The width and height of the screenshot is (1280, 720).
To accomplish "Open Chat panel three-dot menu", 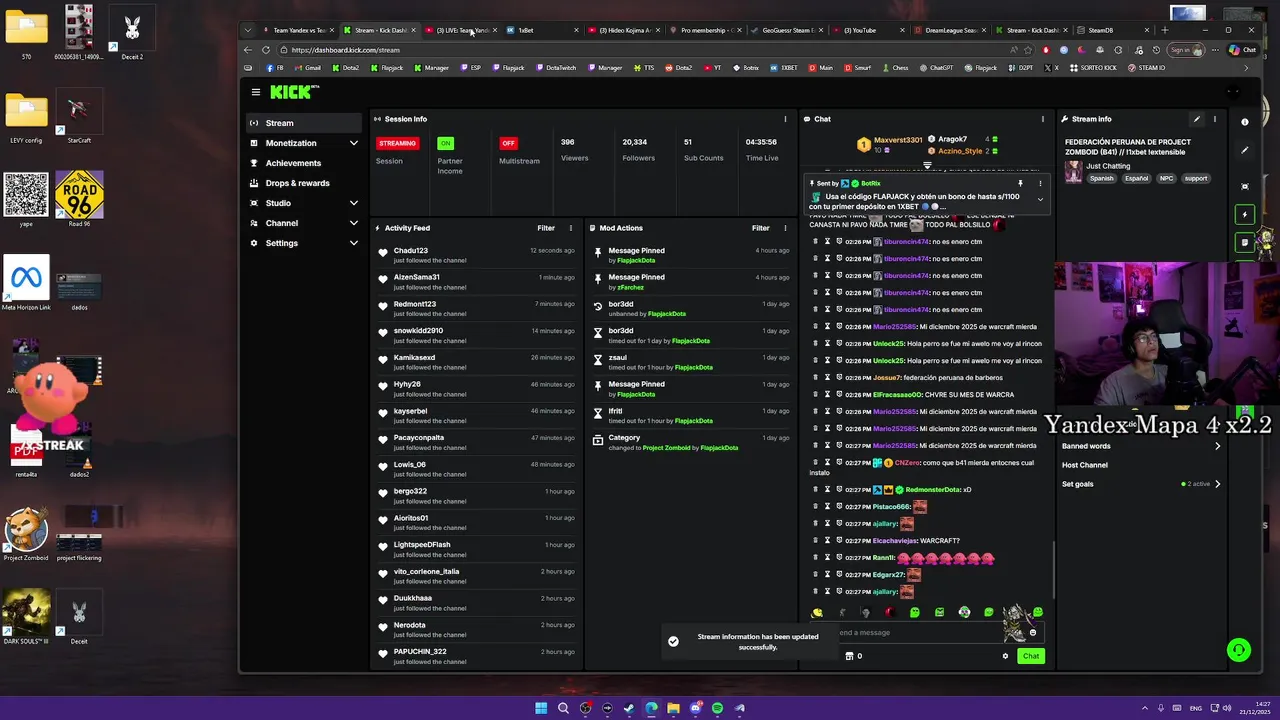I will point(1043,119).
